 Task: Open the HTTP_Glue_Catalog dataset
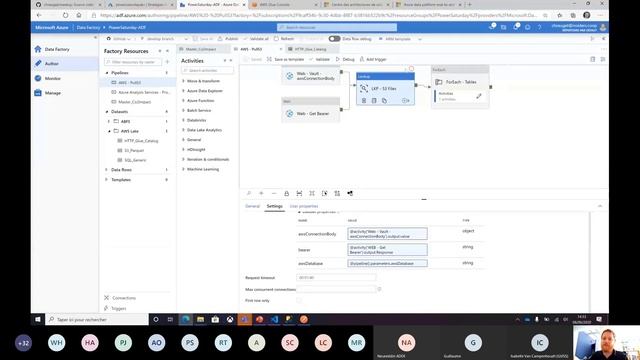141,141
